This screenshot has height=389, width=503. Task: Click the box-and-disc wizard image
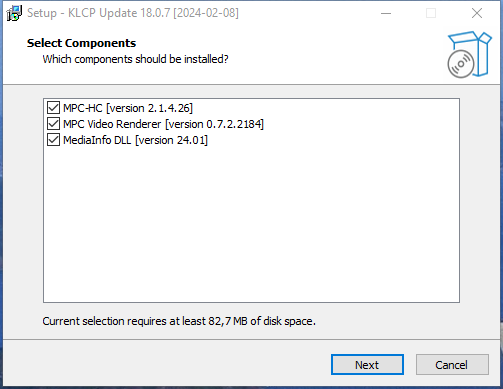[469, 55]
